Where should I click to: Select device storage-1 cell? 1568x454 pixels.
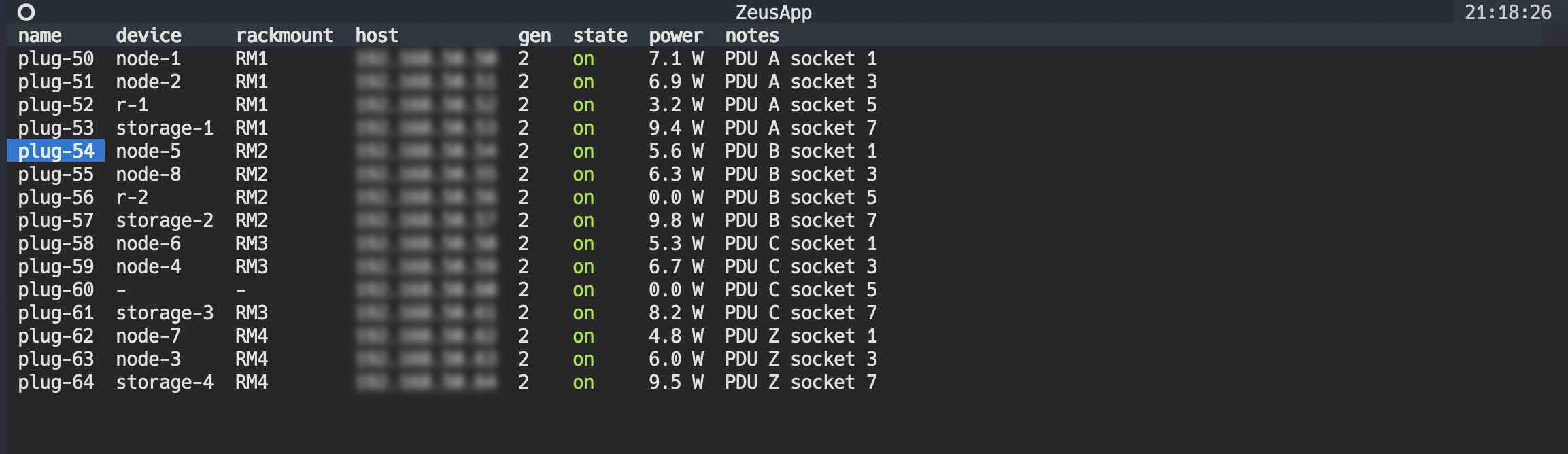(x=165, y=128)
